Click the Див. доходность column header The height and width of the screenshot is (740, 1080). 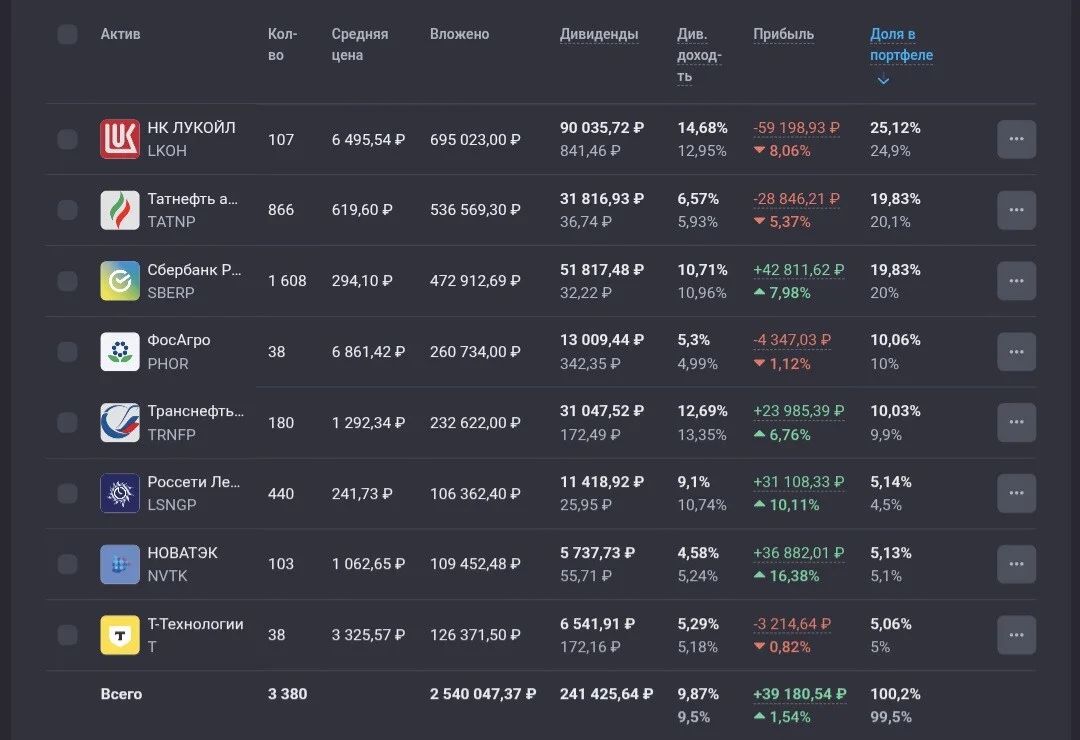click(x=699, y=55)
